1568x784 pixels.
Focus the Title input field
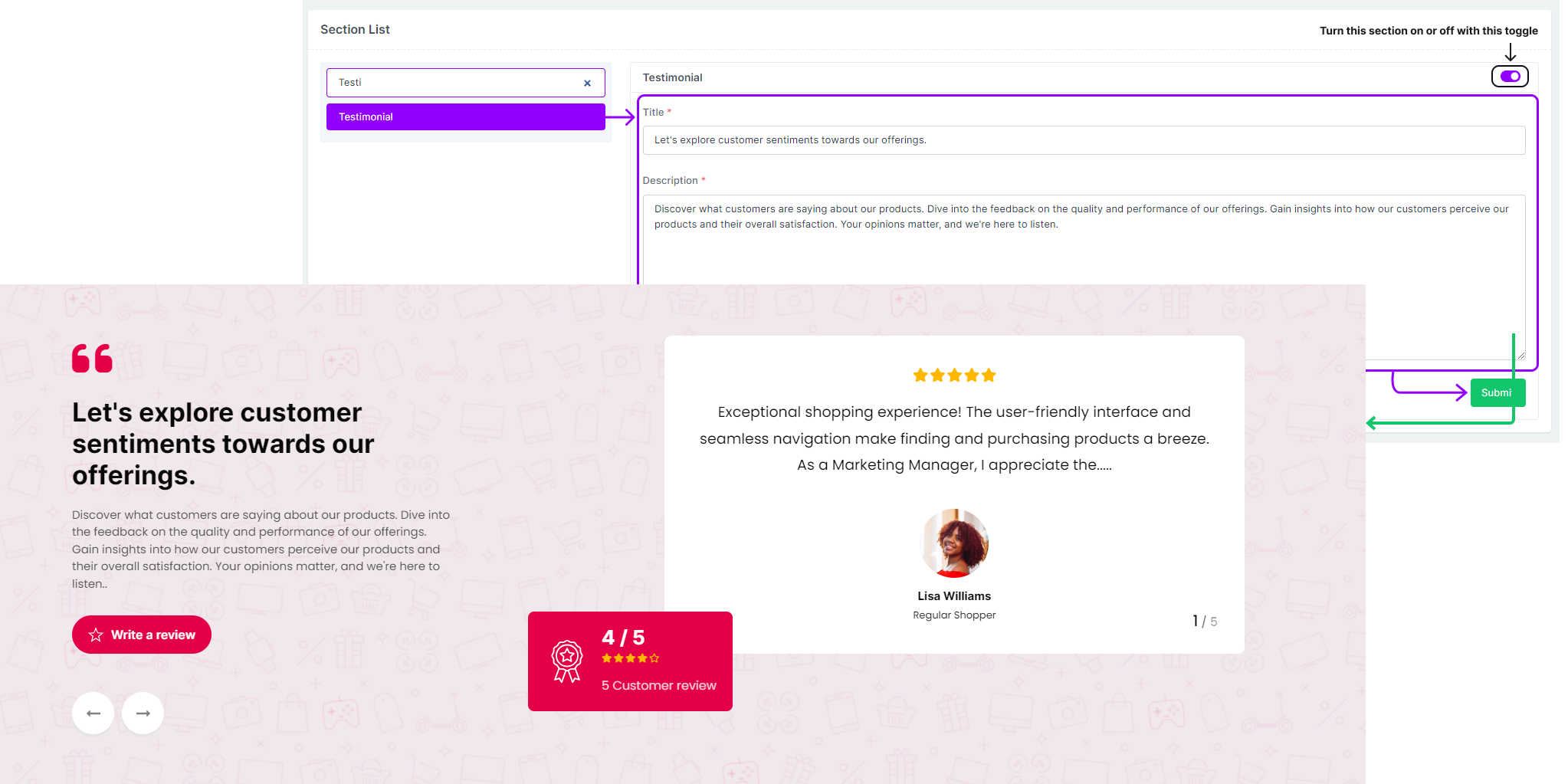(x=1083, y=140)
